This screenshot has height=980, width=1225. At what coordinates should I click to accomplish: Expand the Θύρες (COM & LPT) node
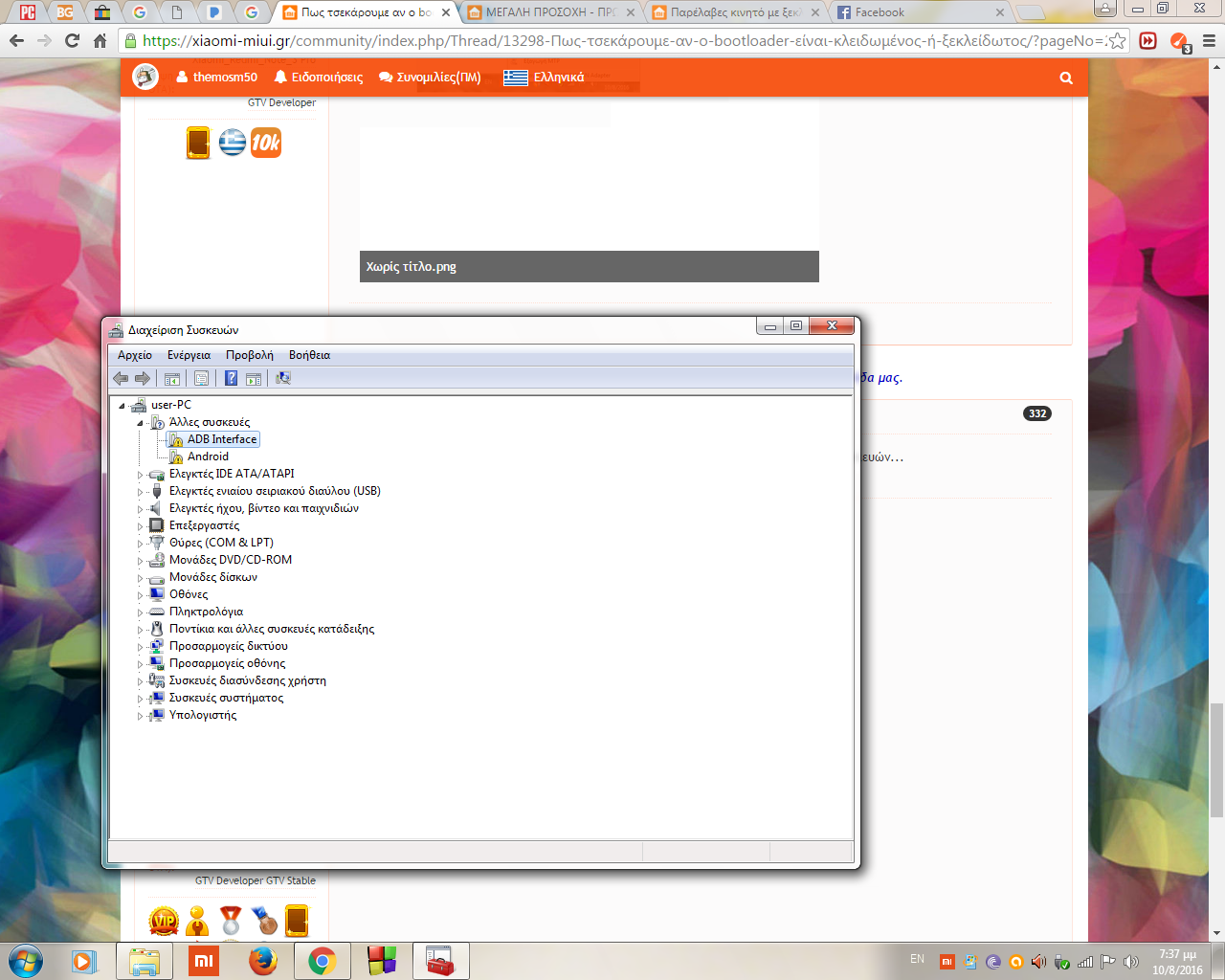140,544
